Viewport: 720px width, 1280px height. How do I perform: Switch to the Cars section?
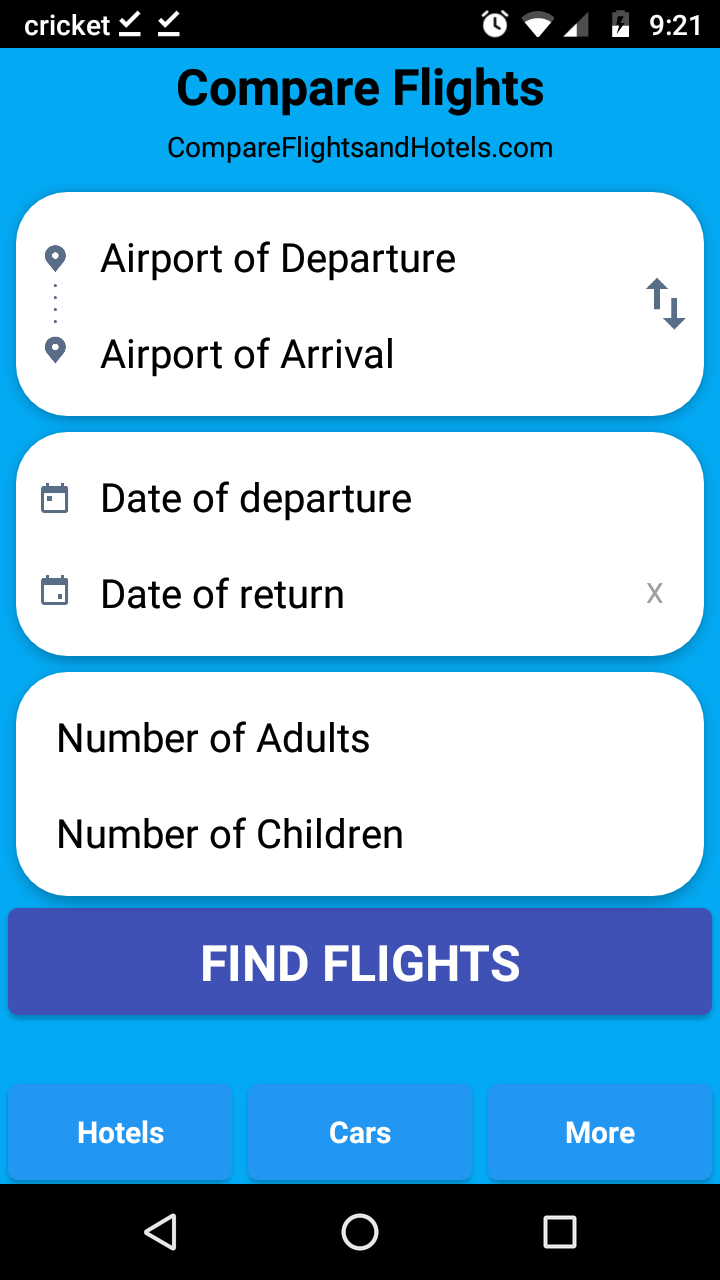(360, 1132)
